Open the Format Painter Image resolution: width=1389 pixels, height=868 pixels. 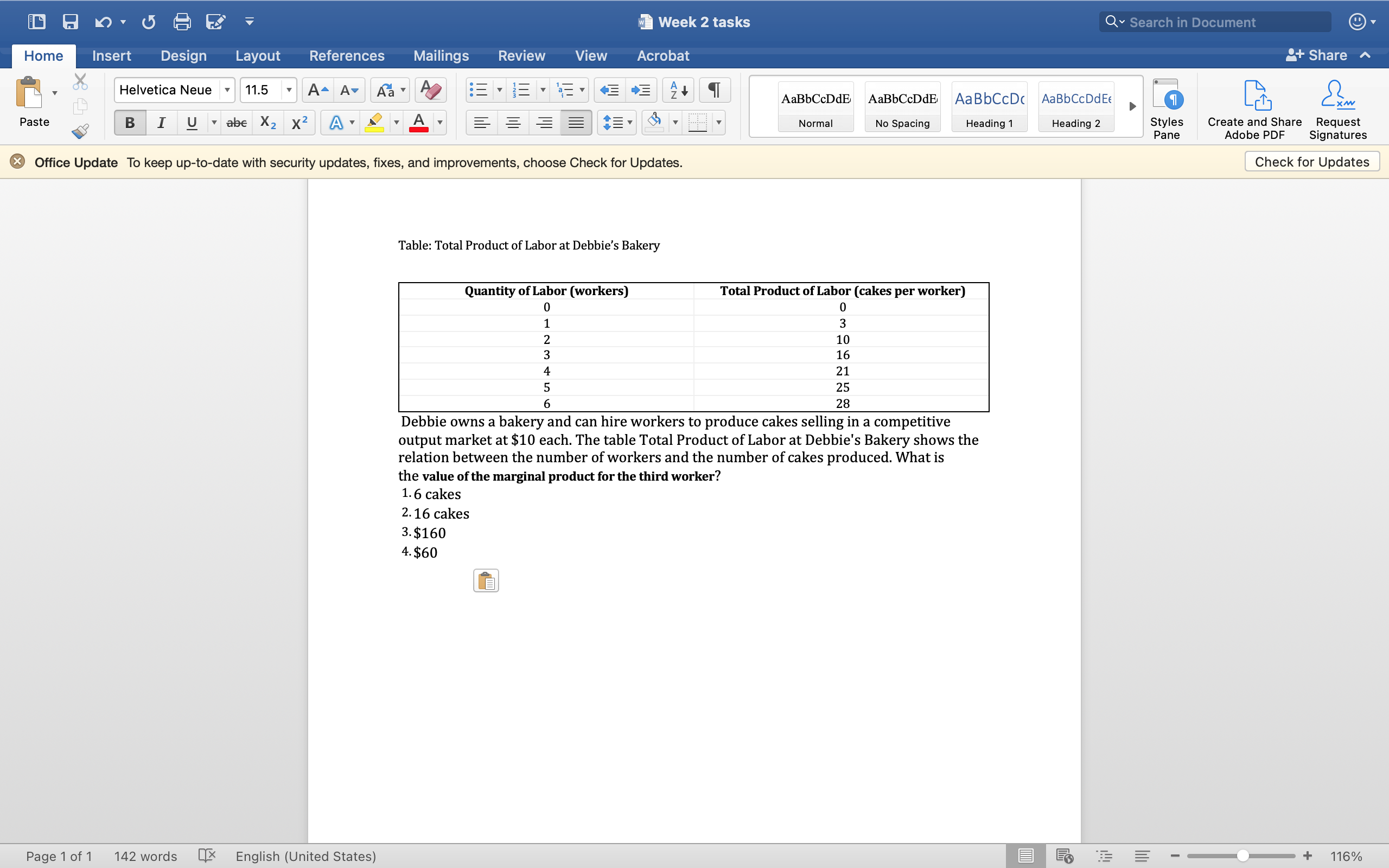click(80, 130)
